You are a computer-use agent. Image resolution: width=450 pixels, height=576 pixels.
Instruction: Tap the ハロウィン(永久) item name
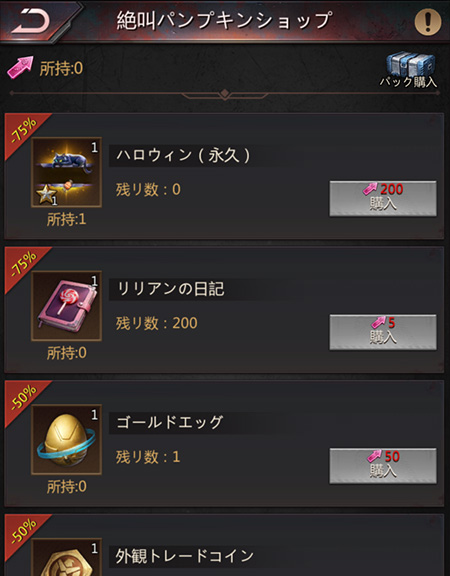[183, 155]
